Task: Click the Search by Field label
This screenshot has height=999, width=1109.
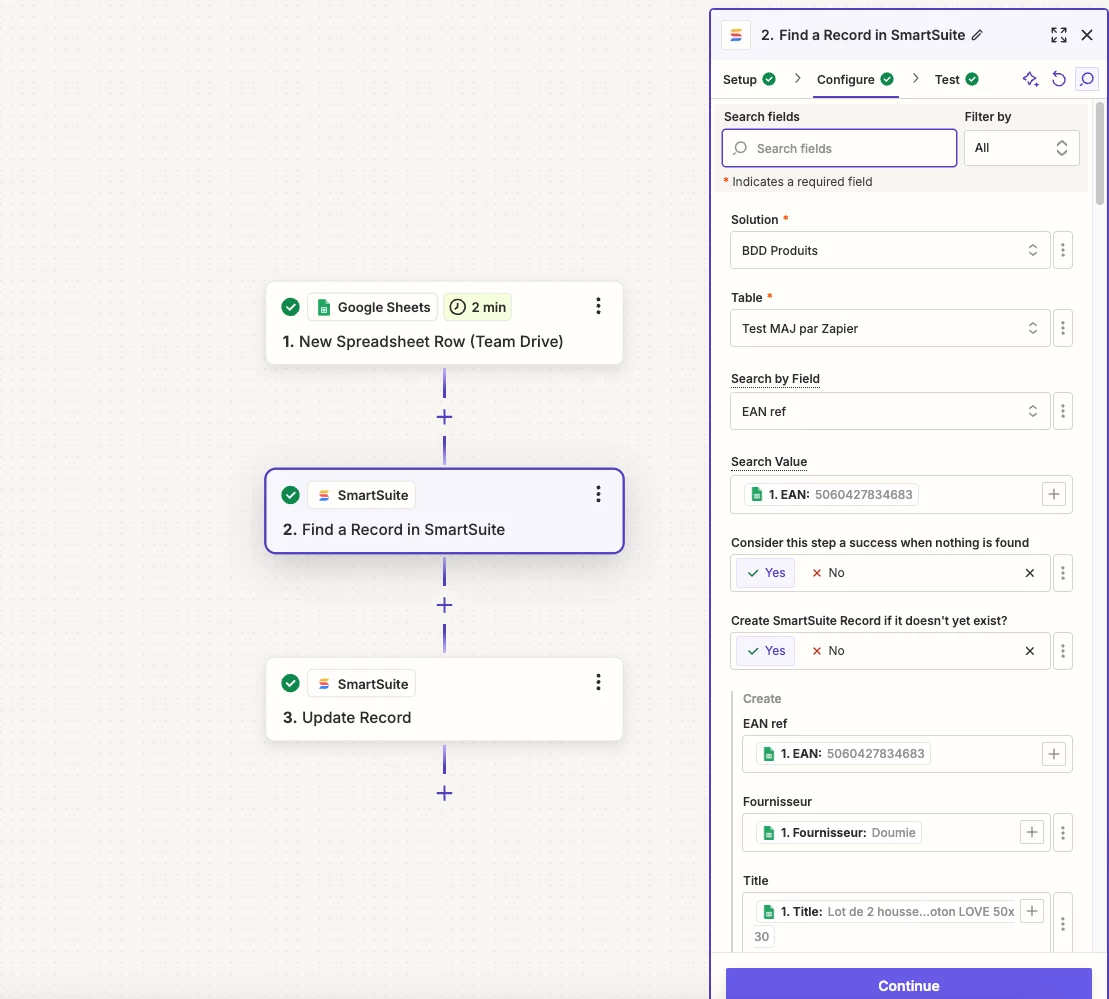Action: (775, 379)
